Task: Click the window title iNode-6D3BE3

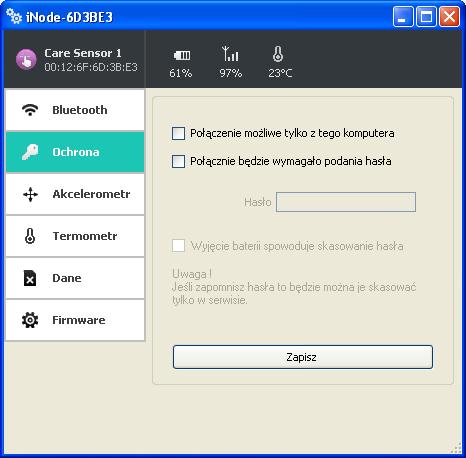Action: point(69,17)
